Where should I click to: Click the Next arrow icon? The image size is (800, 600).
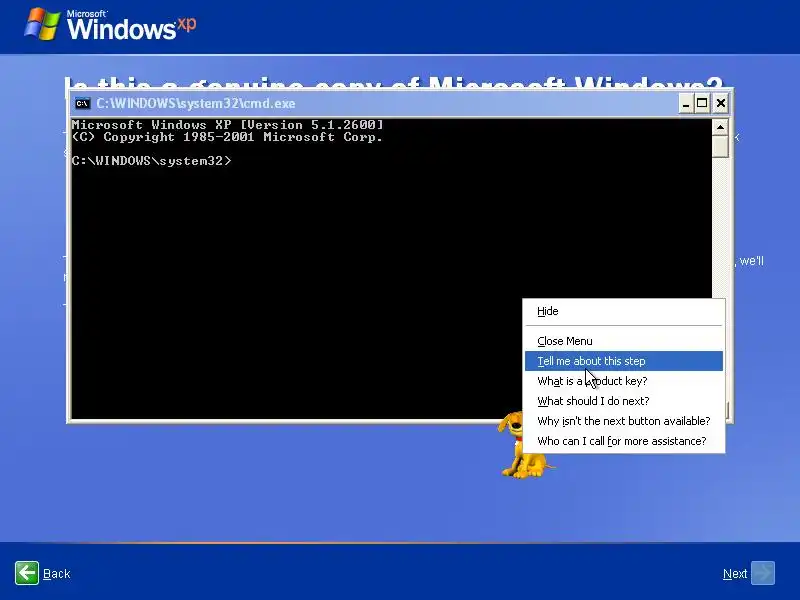(x=763, y=573)
